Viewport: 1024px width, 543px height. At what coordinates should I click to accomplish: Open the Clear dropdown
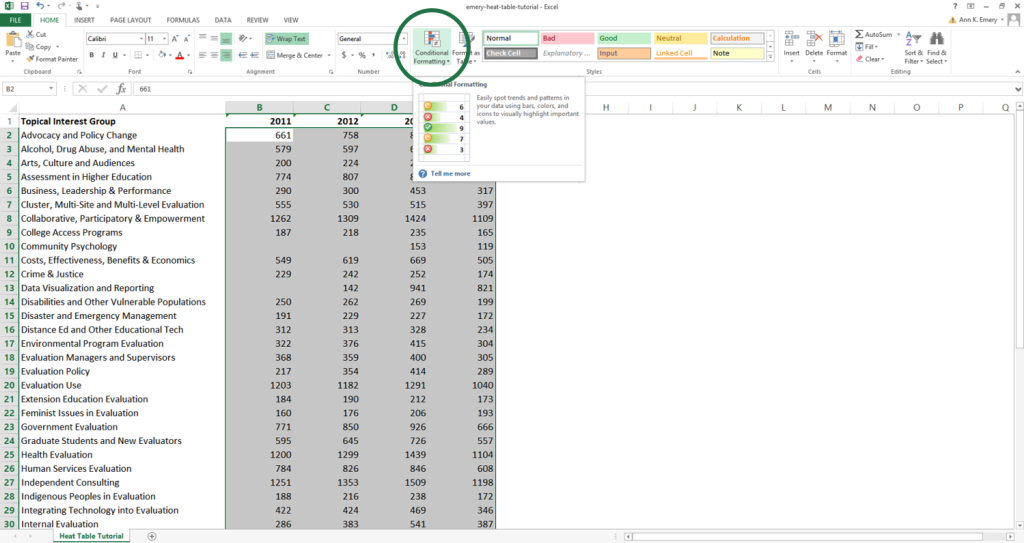pyautogui.click(x=871, y=59)
